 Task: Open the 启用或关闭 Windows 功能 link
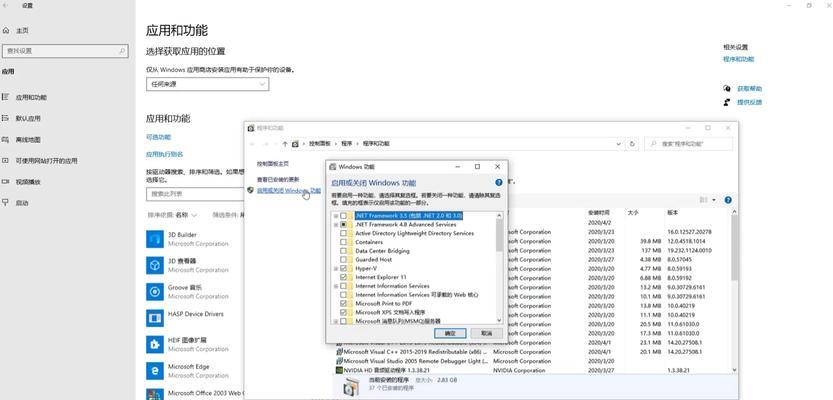(288, 190)
